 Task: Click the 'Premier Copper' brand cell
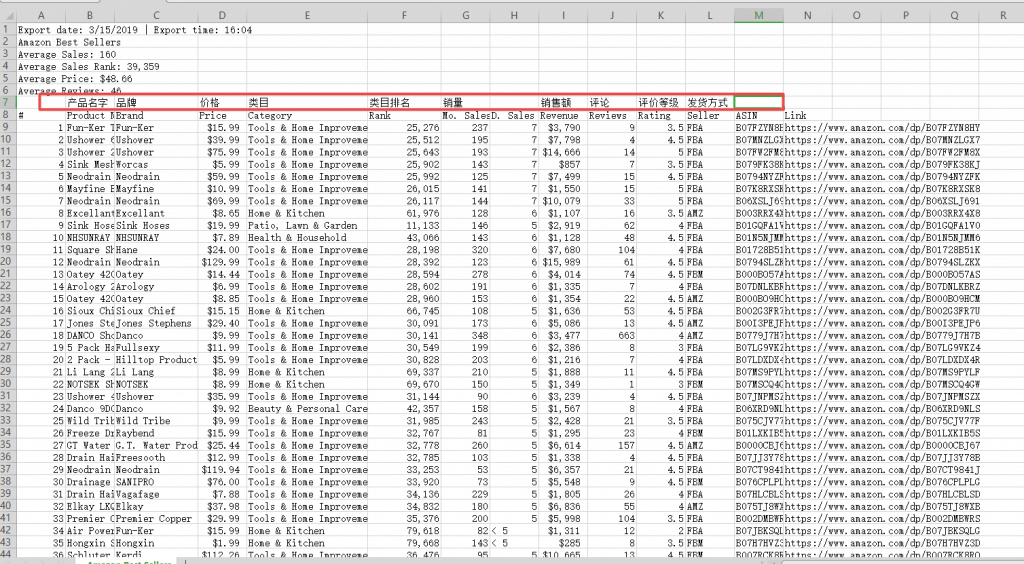tap(157, 518)
